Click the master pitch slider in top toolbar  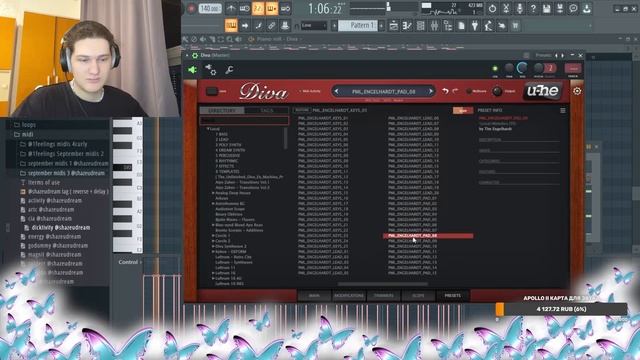(x=389, y=7)
